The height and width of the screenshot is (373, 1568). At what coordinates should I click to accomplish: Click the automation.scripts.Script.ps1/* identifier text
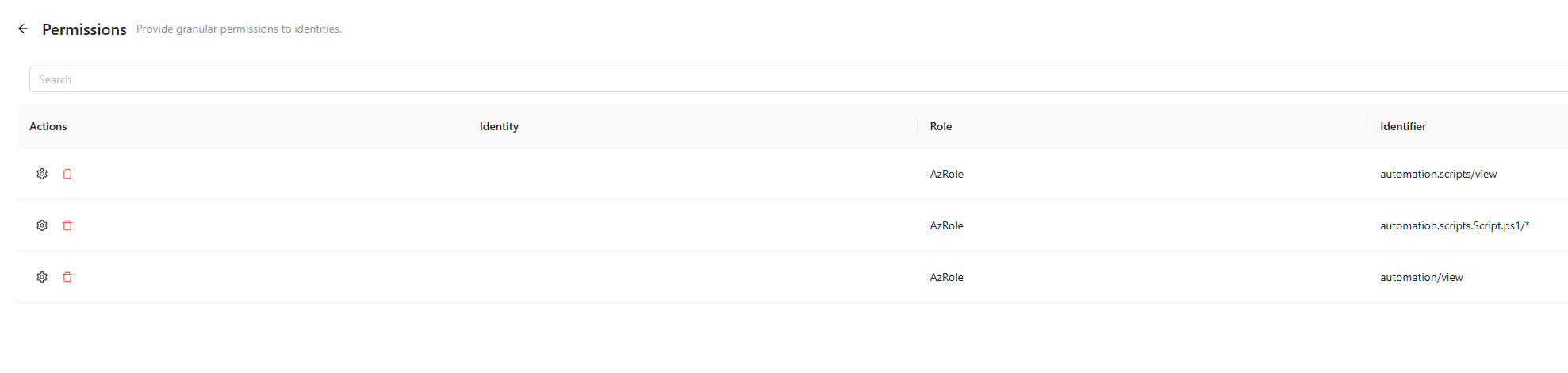click(1454, 225)
